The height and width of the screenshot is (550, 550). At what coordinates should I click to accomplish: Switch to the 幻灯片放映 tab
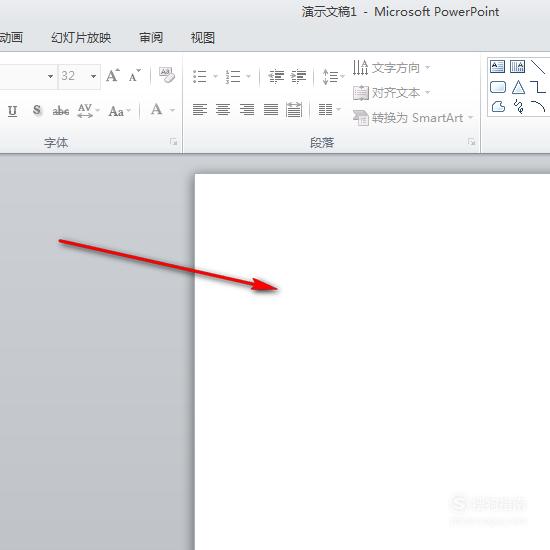81,38
